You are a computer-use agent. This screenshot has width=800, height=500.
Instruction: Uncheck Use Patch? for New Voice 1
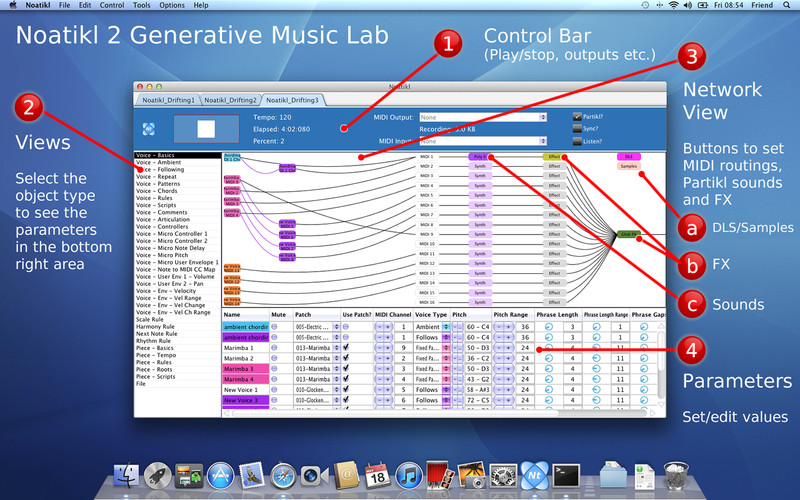[346, 389]
